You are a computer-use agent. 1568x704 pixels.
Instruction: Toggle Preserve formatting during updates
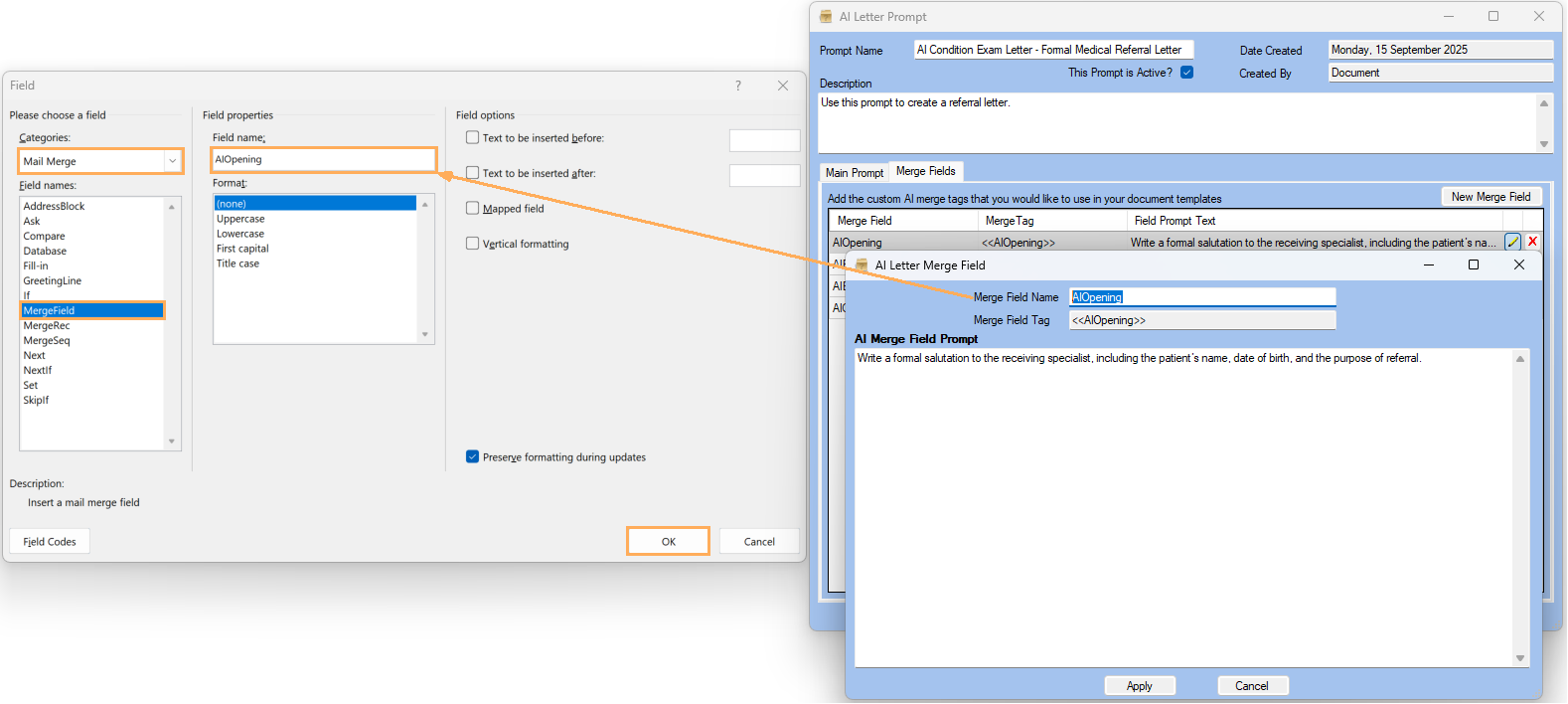473,457
